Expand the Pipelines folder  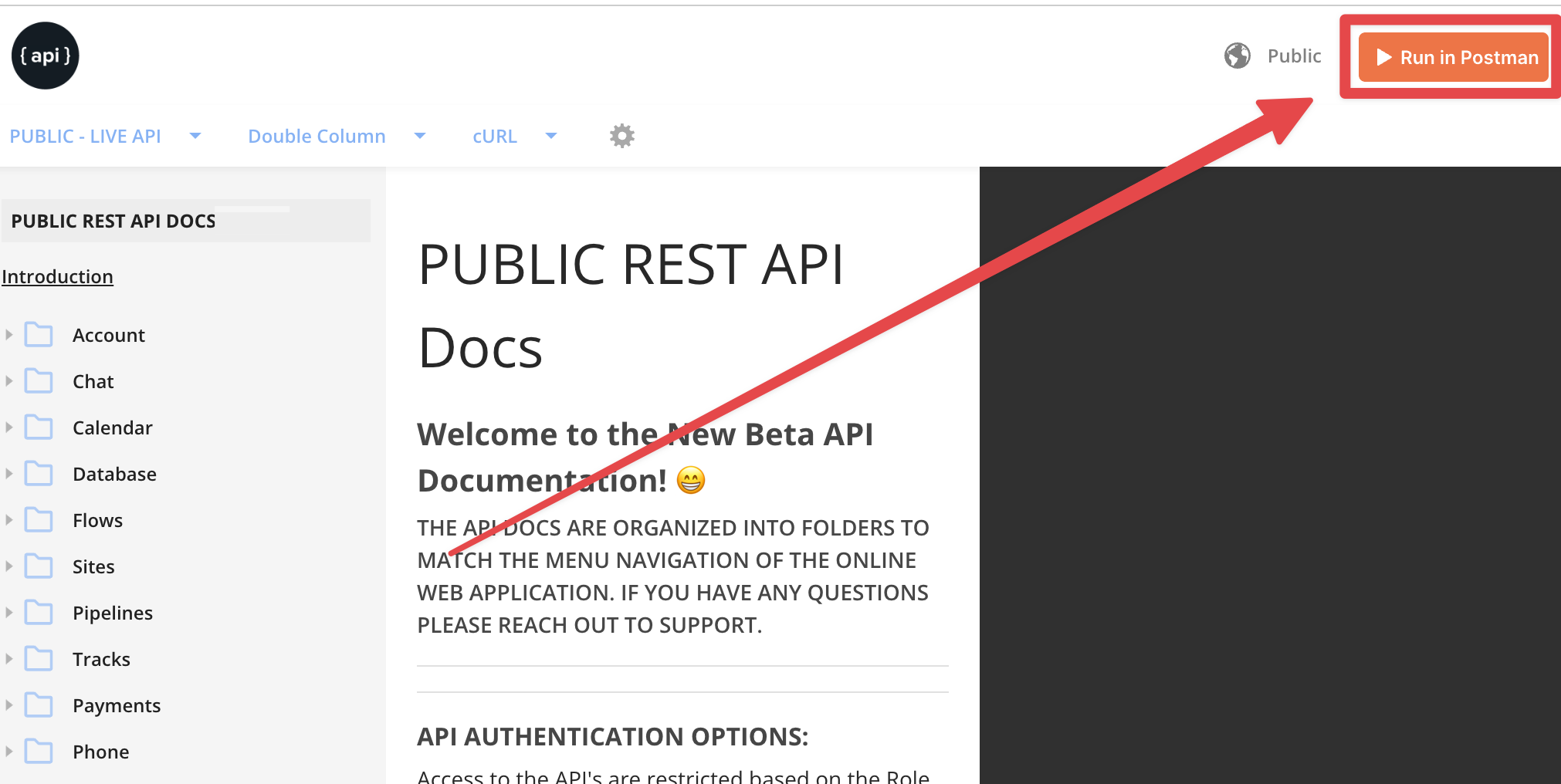[8, 612]
